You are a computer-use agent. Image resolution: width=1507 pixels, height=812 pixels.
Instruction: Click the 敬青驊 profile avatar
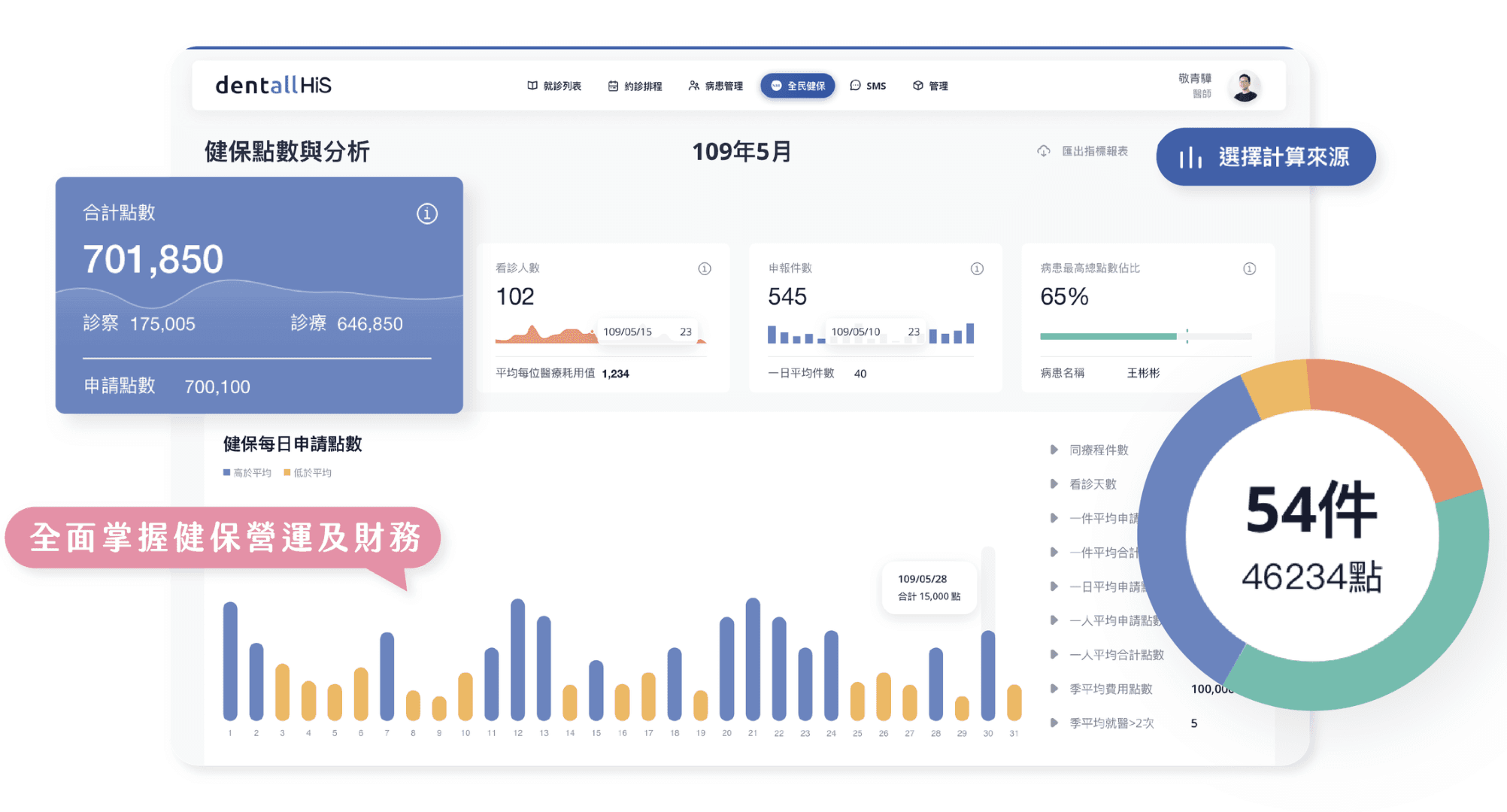tap(1245, 85)
